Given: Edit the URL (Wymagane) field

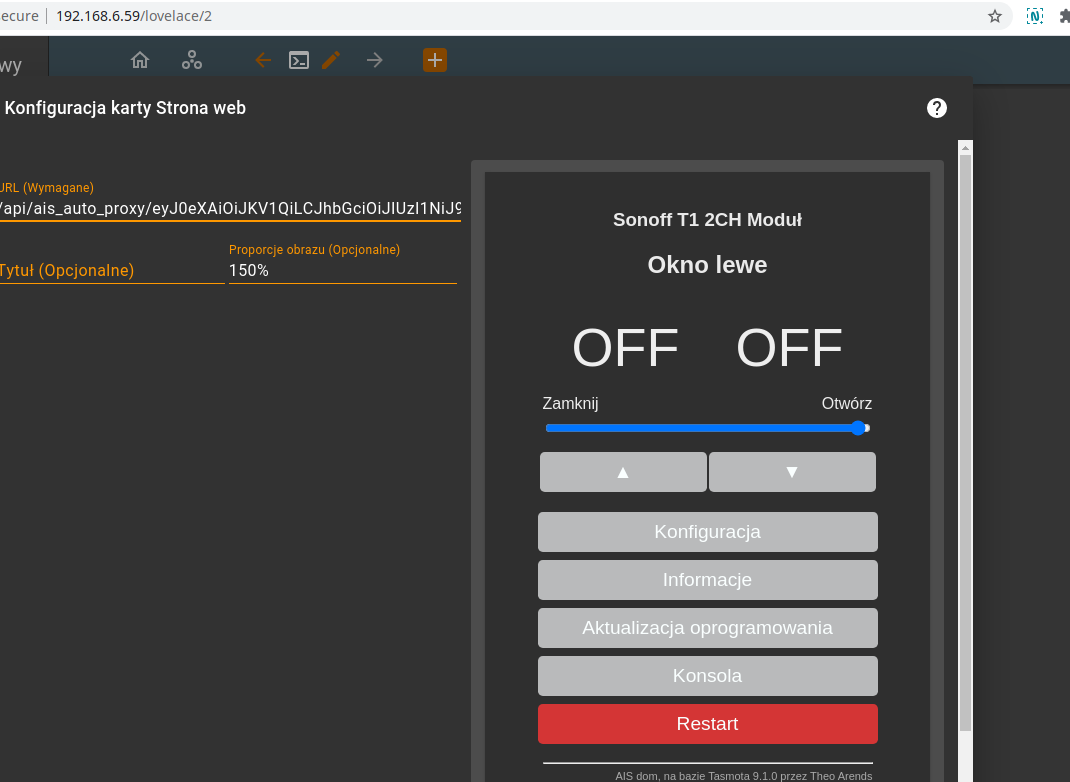Looking at the screenshot, I should [230, 208].
